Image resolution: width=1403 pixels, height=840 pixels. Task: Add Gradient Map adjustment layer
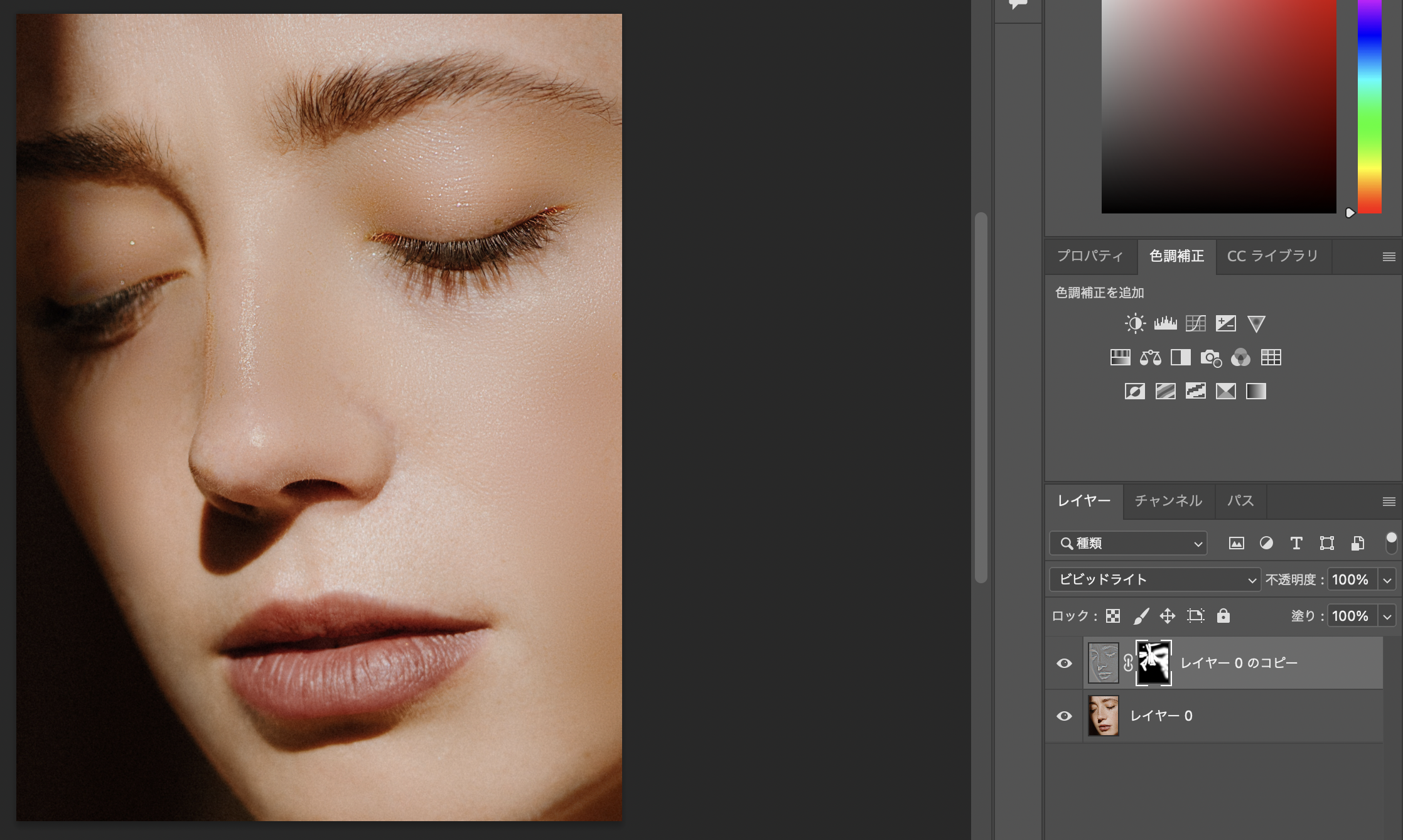coord(1256,391)
